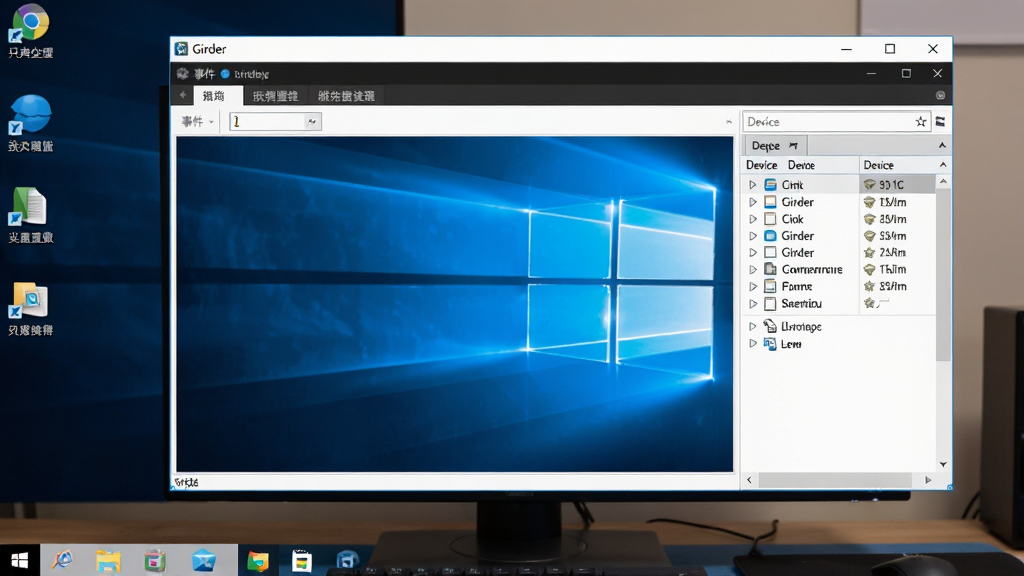
Task: Click the camera icon in the taskbar
Action: coord(347,560)
